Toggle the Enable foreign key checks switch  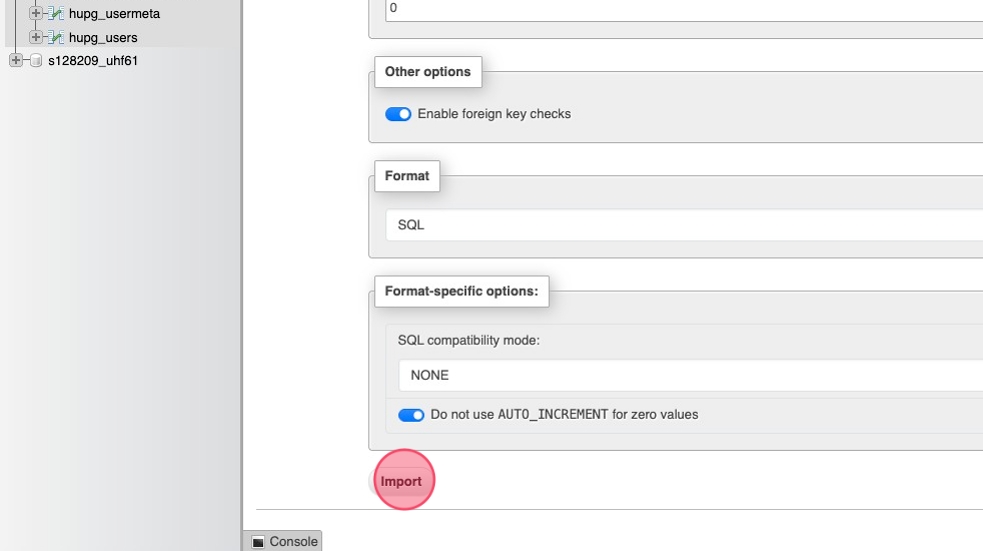pyautogui.click(x=398, y=114)
